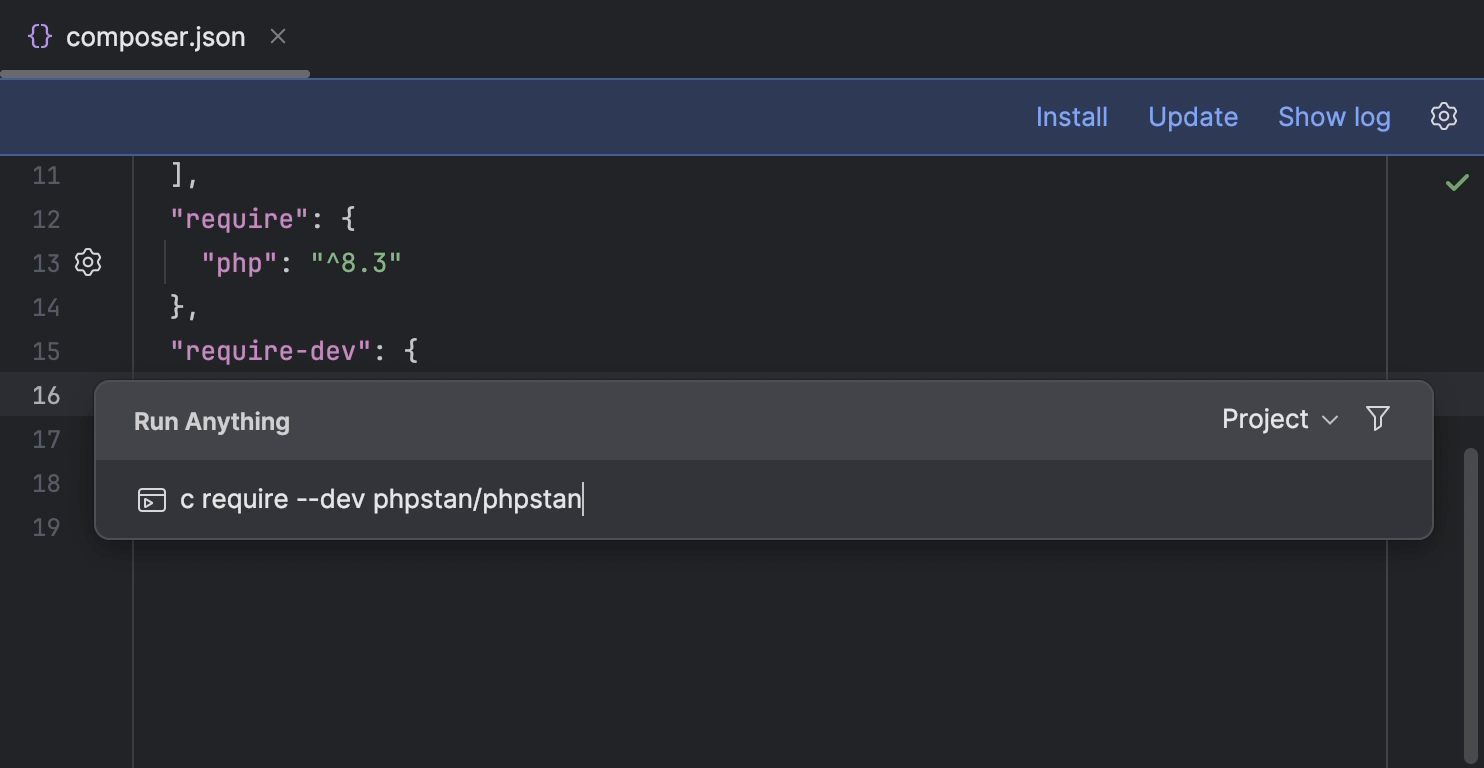The width and height of the screenshot is (1484, 768).
Task: Open the Composer log via Show log
Action: tap(1334, 116)
